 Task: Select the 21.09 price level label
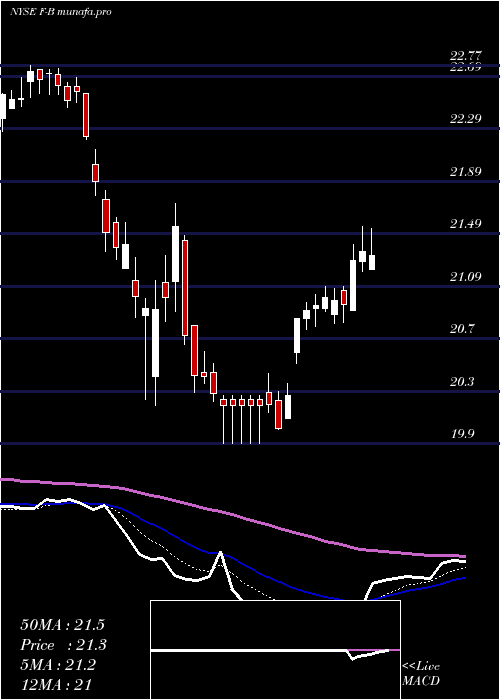tap(466, 277)
